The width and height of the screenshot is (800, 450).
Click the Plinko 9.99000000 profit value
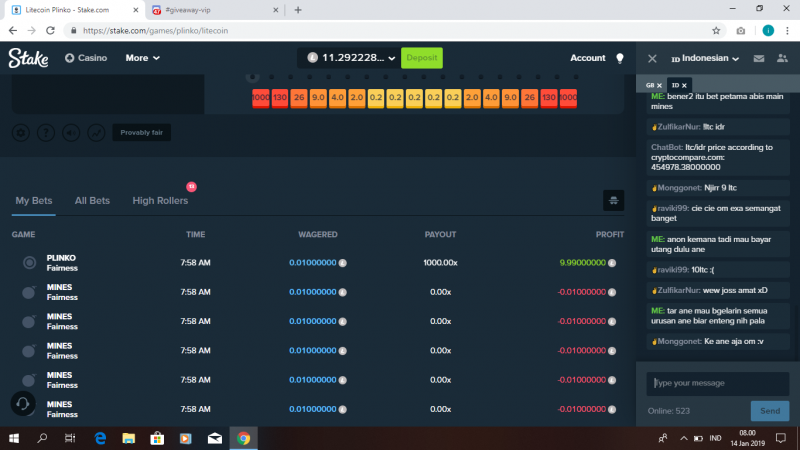coord(582,263)
